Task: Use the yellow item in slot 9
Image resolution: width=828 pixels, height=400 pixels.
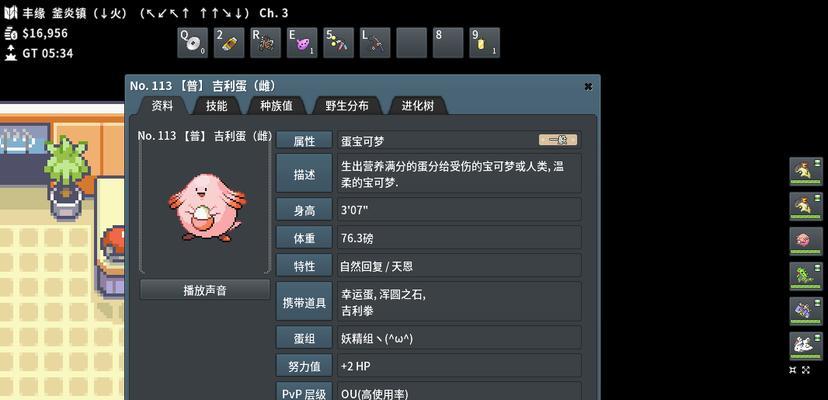Action: point(484,43)
